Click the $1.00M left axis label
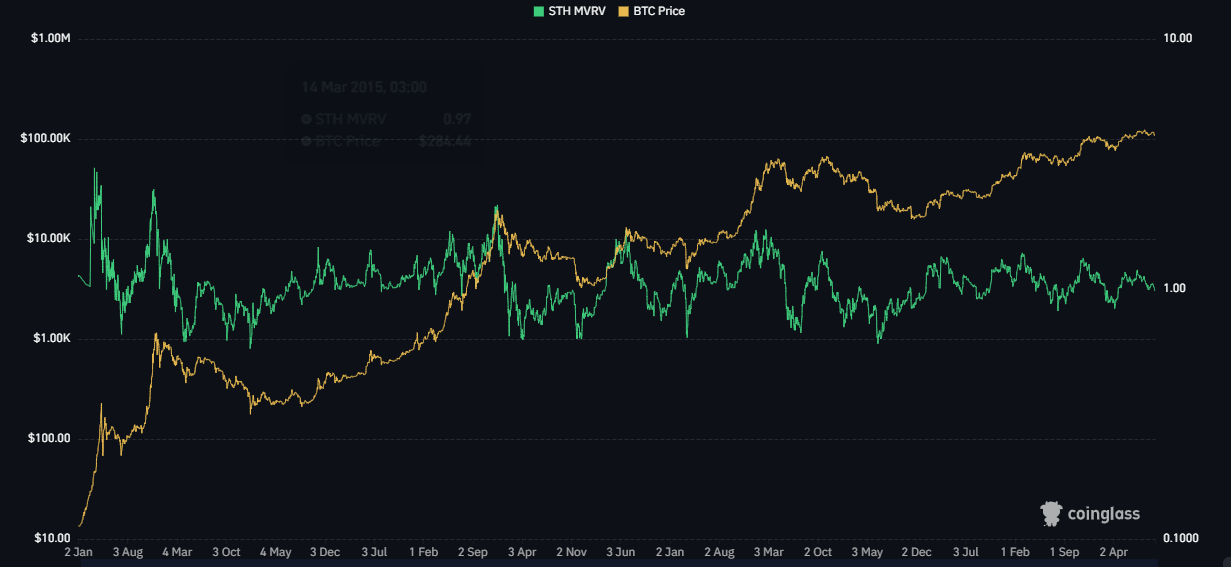 [49, 39]
